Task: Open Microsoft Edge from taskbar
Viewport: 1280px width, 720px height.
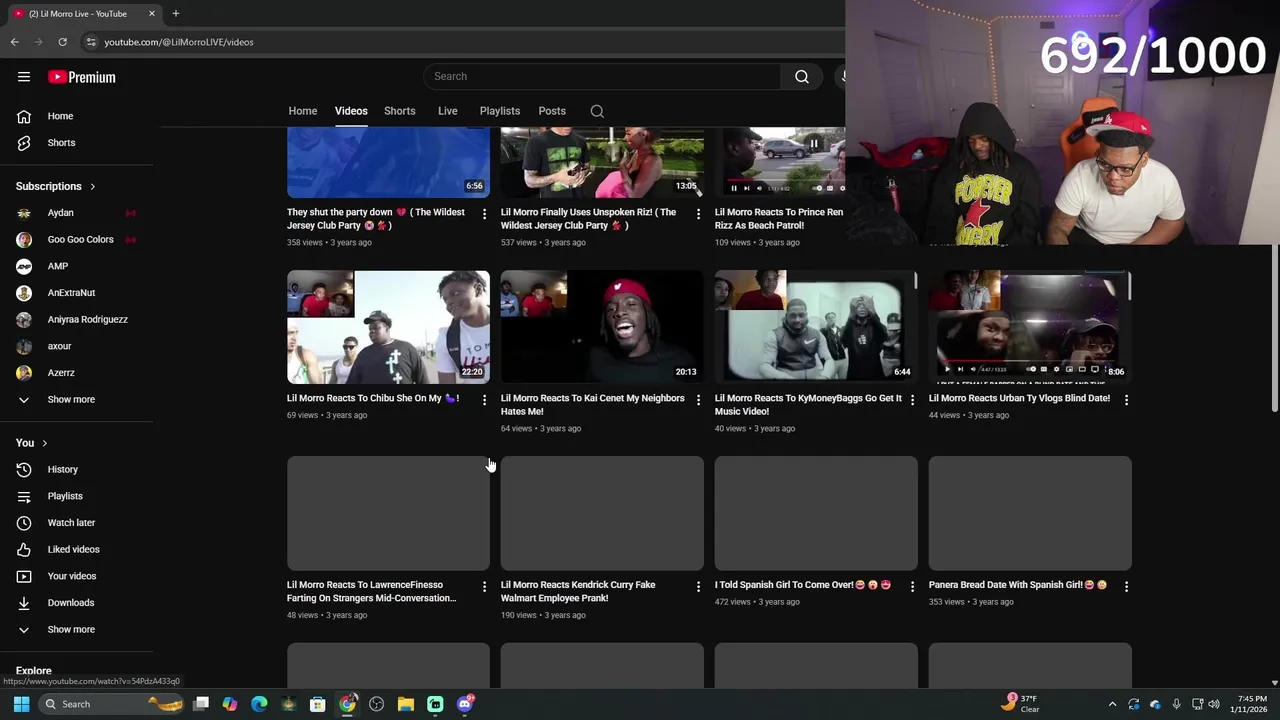Action: pos(259,704)
